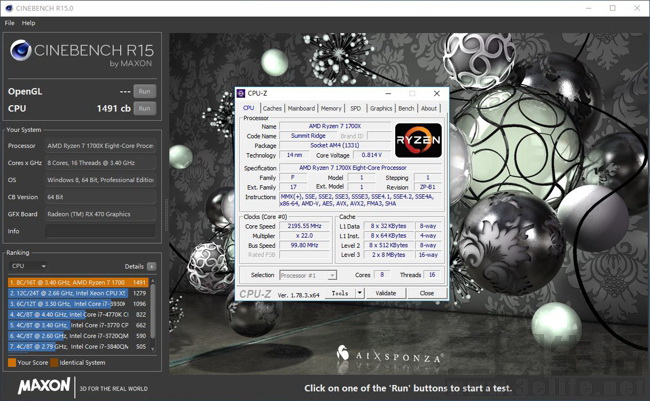Click the ranking list scrollbar
This screenshot has height=401, width=650.
pyautogui.click(x=153, y=311)
